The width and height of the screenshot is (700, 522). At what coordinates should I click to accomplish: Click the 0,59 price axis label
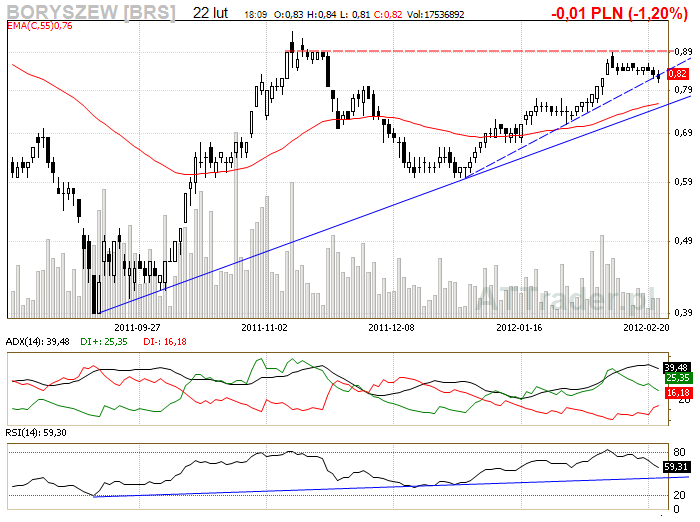[683, 182]
